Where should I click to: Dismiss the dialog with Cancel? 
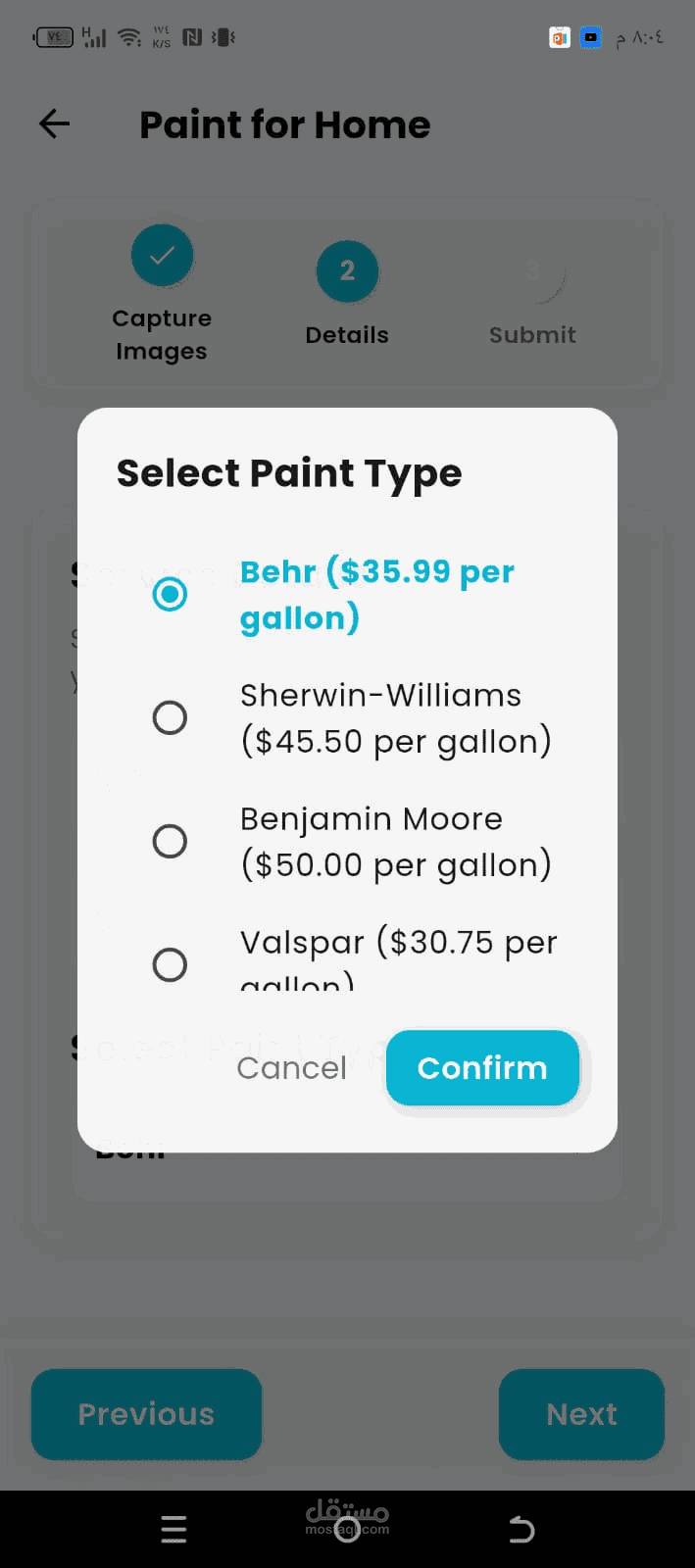point(291,1067)
